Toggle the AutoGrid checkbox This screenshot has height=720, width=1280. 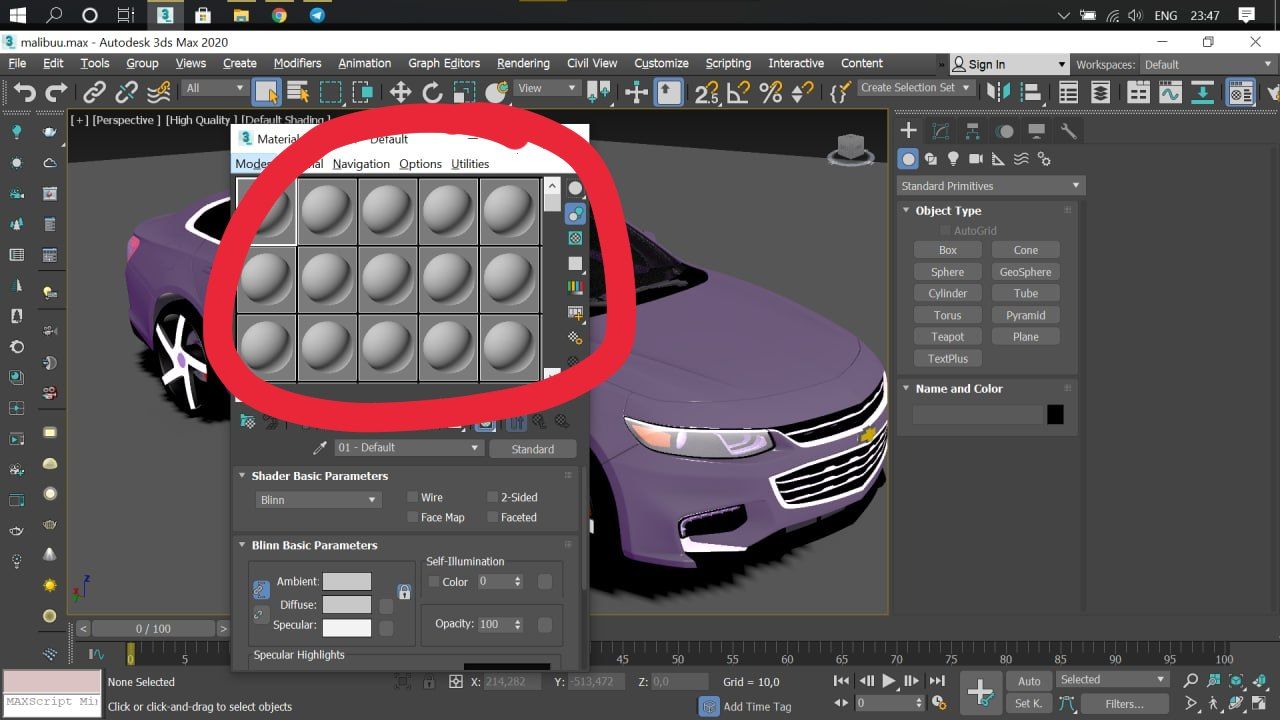tap(945, 230)
